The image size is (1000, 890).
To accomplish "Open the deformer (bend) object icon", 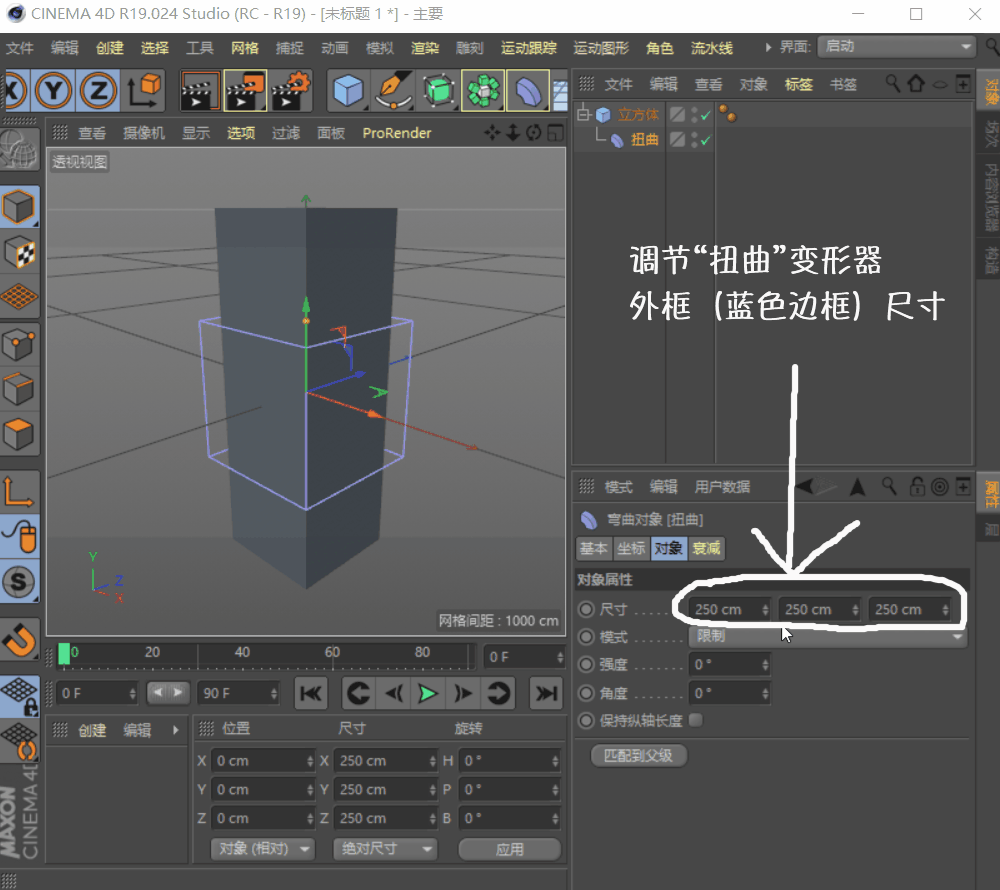I will point(530,91).
